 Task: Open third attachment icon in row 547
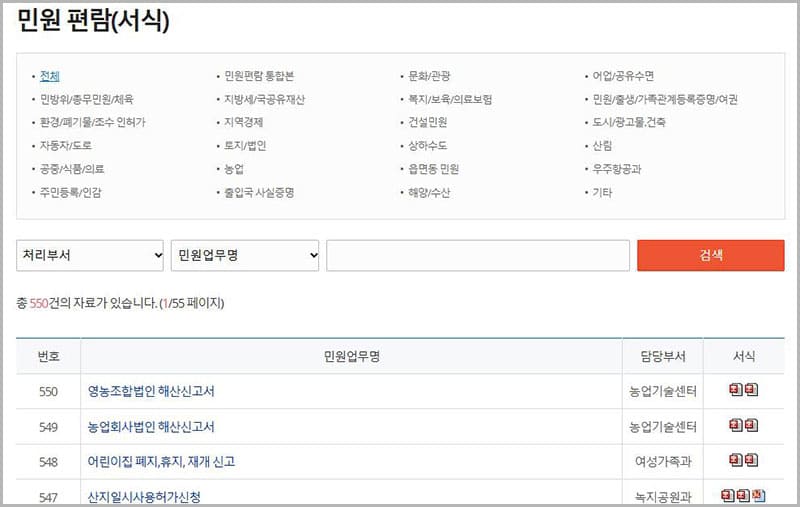pos(758,495)
